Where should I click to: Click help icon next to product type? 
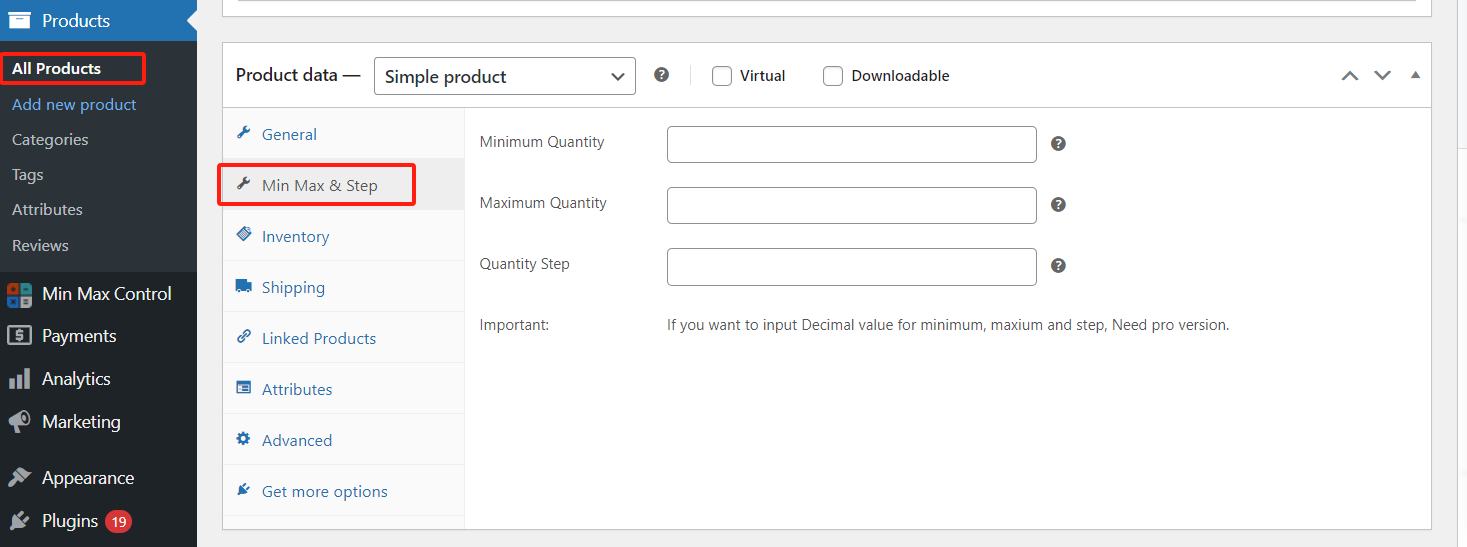point(661,75)
